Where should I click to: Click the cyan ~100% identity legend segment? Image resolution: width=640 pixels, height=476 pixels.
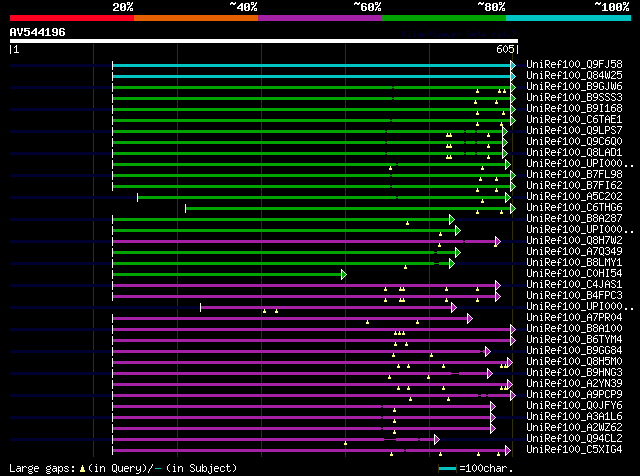569,18
